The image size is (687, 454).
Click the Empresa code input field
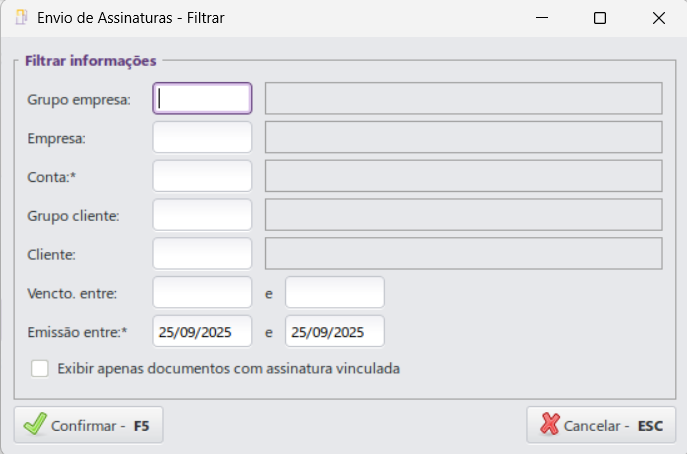(202, 137)
